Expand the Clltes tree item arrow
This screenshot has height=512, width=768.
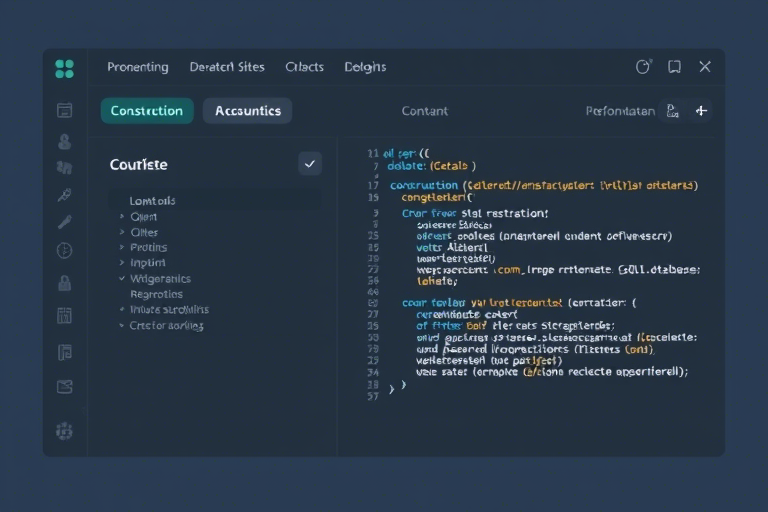(x=122, y=232)
